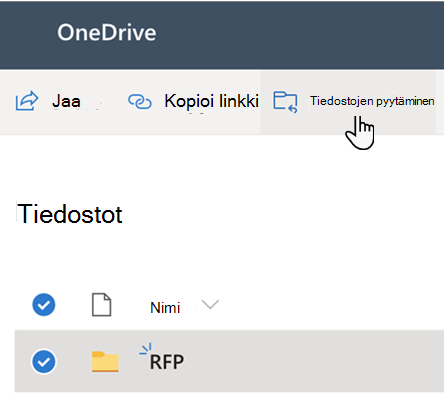Click the file type column icon
This screenshot has height=394, width=444.
point(101,305)
